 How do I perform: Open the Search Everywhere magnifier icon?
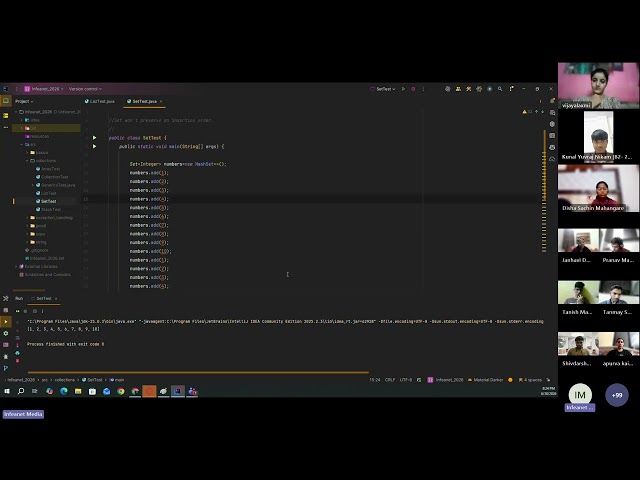click(x=500, y=89)
